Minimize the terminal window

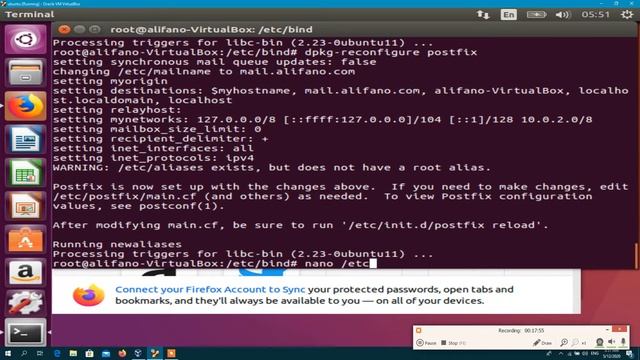(x=80, y=29)
